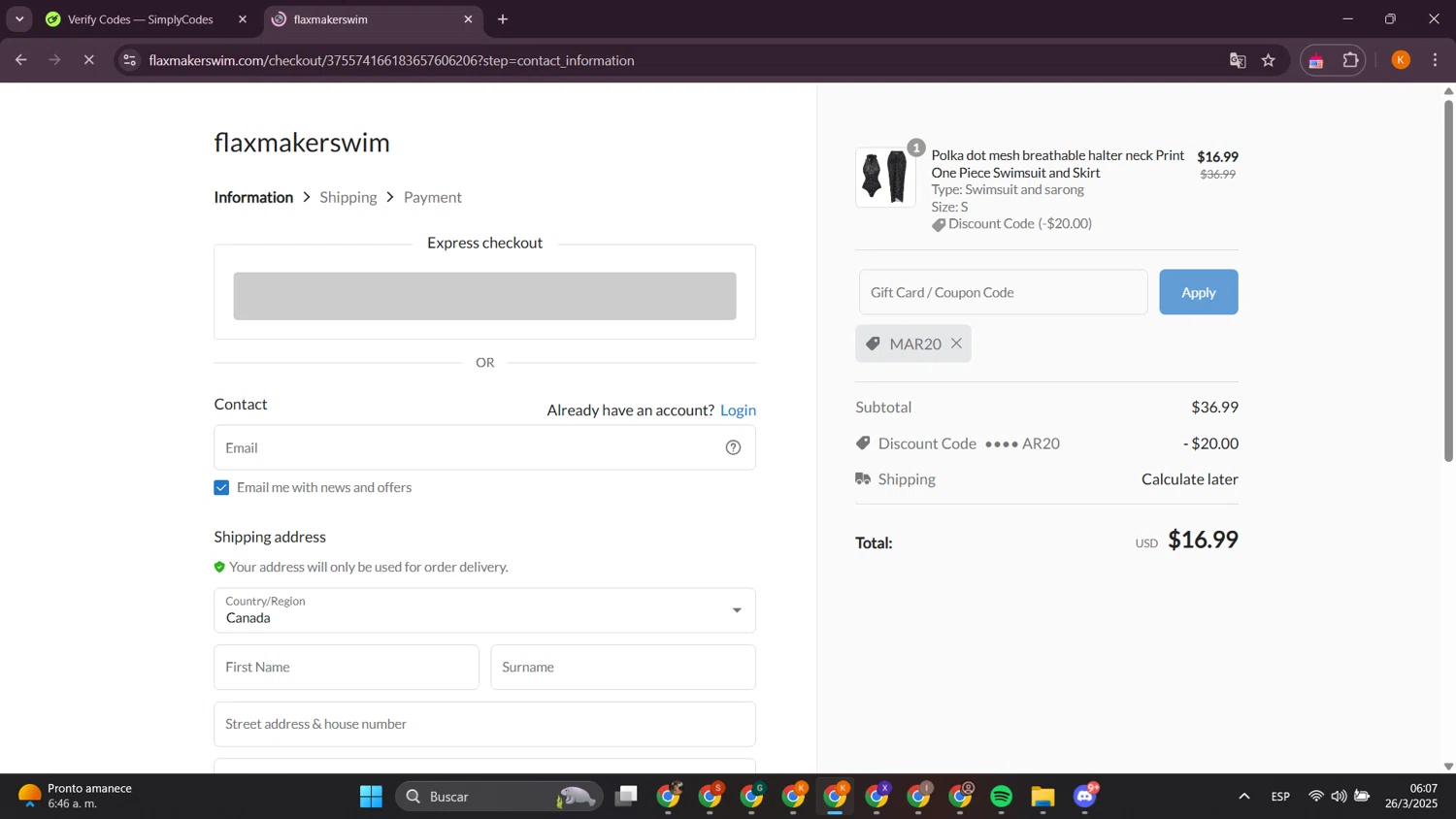Viewport: 1456px width, 819px height.
Task: Open File Explorer from taskbar
Action: [1043, 797]
